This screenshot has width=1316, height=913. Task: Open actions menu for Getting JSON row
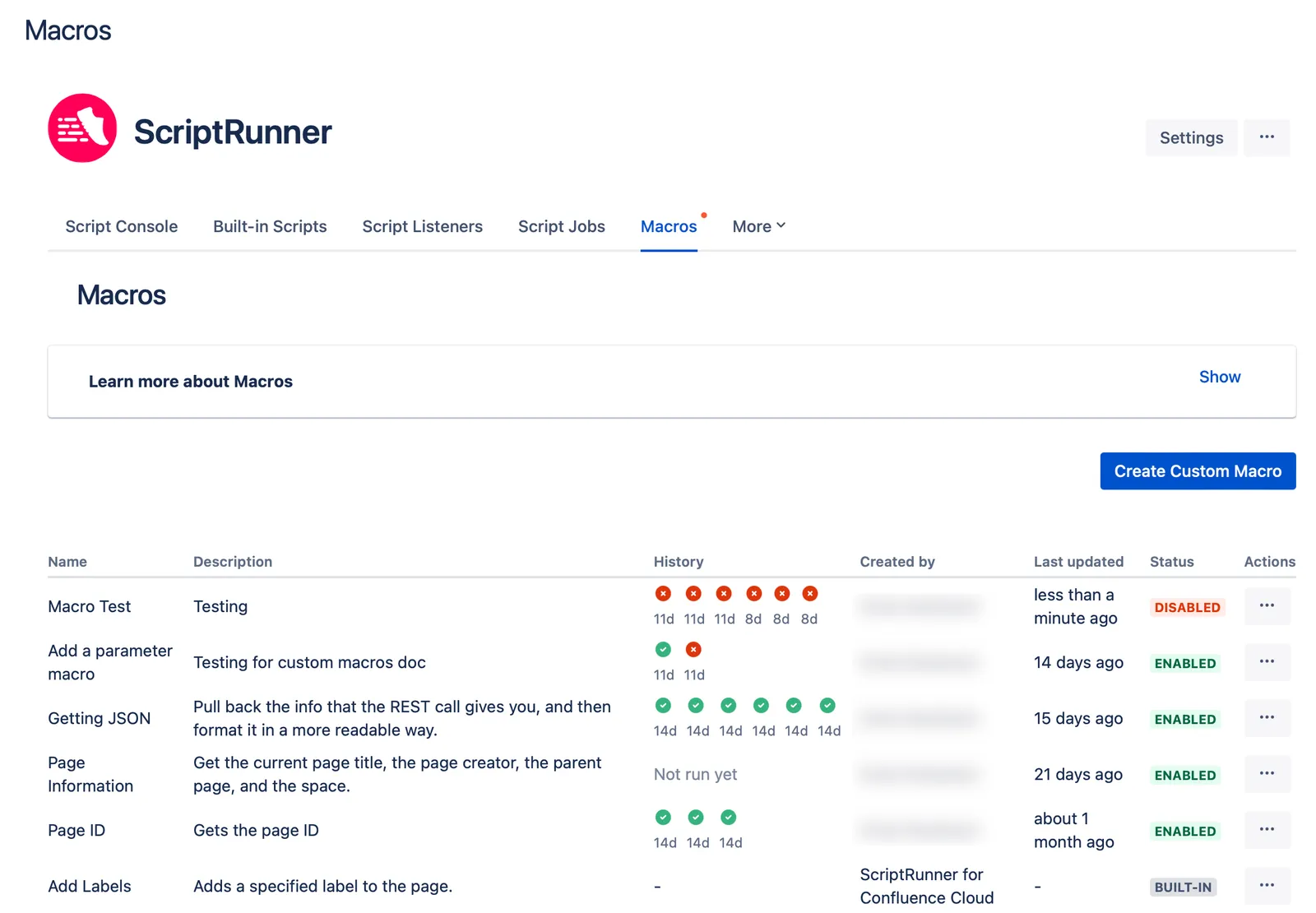tap(1267, 718)
